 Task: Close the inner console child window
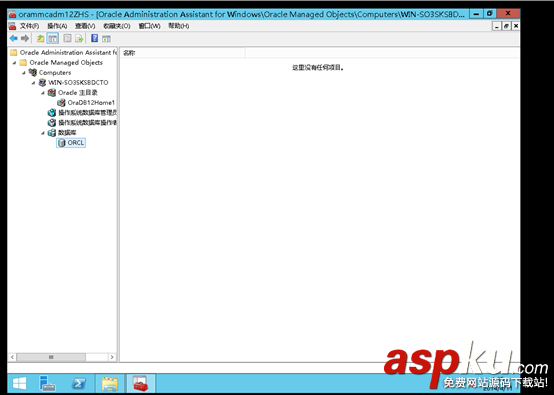point(515,26)
